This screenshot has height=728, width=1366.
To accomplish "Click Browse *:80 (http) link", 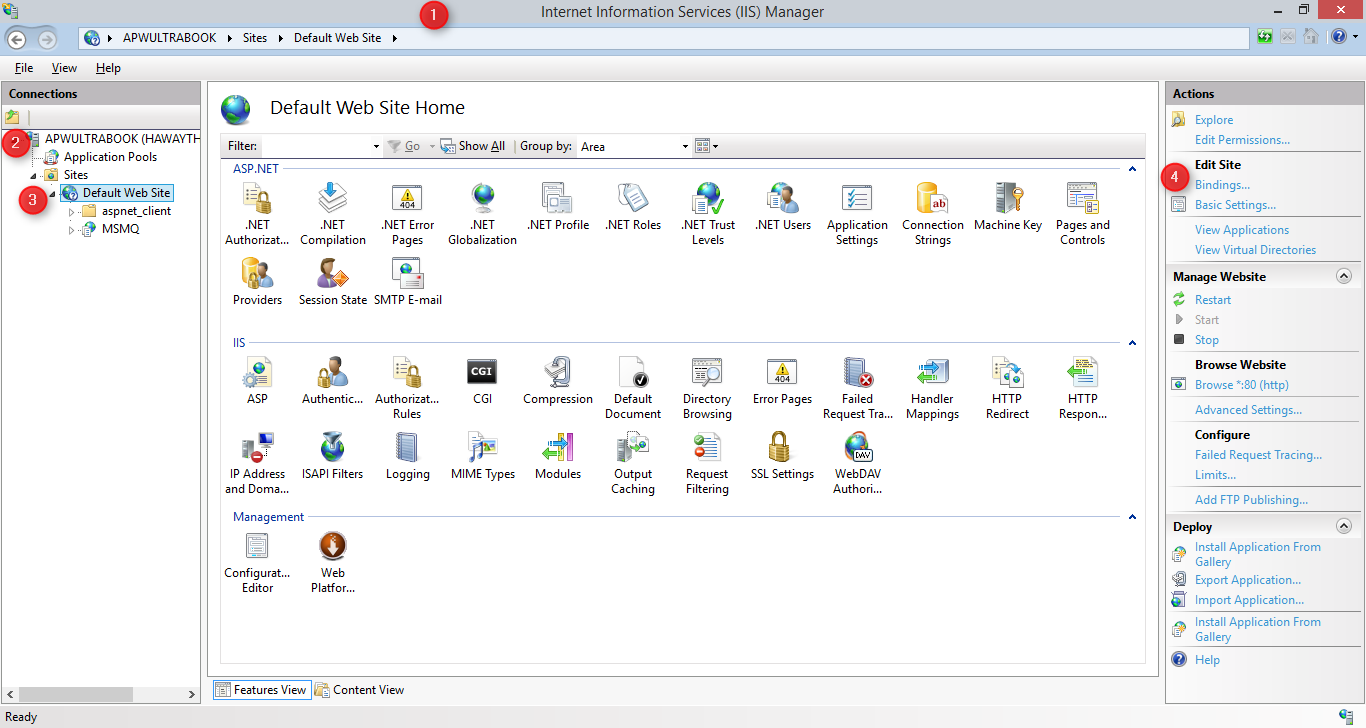I will (1242, 385).
